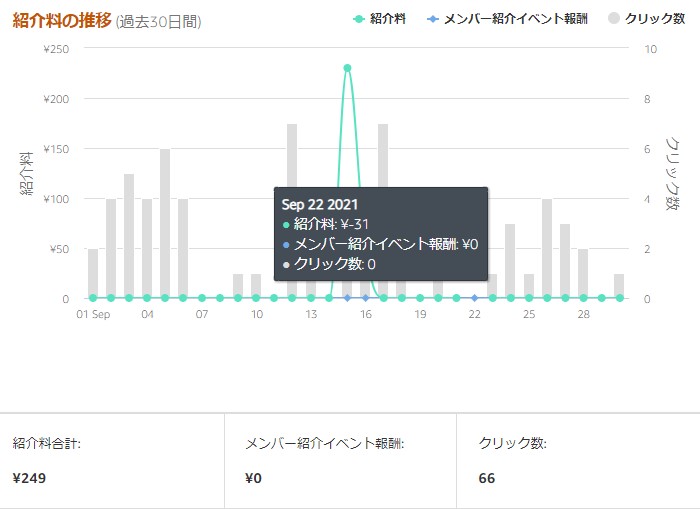Click the 66 click count value
The image size is (700, 509).
pos(487,478)
